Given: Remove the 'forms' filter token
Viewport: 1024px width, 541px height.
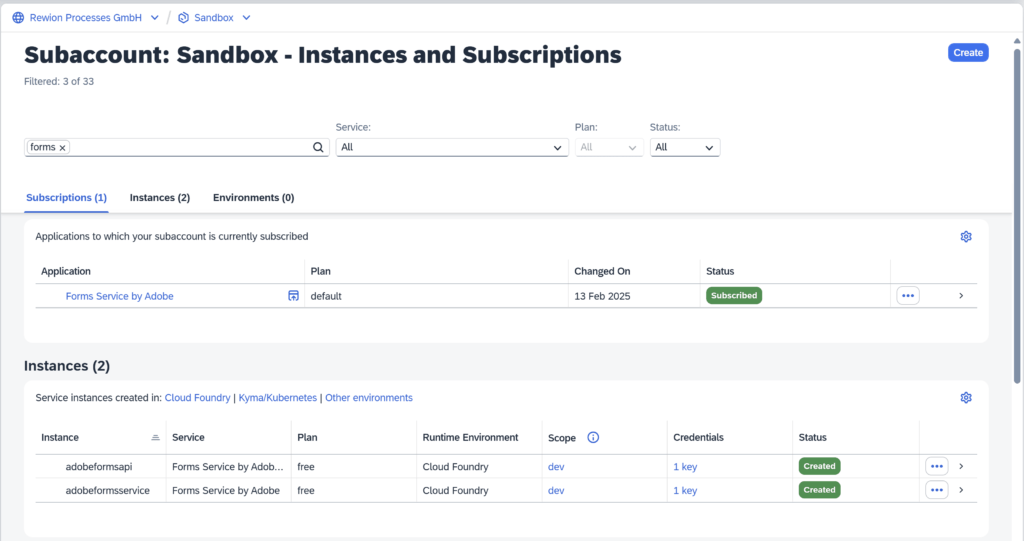Looking at the screenshot, I should pyautogui.click(x=63, y=148).
